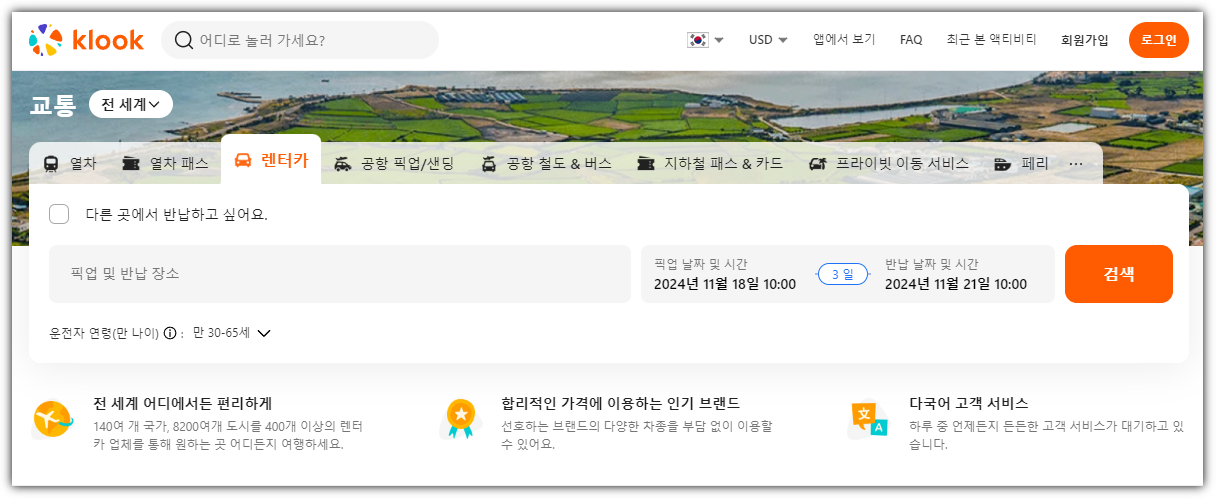This screenshot has width=1216, height=499.
Task: Switch to the '공항 픽업/샌딩' tab
Action: click(394, 163)
